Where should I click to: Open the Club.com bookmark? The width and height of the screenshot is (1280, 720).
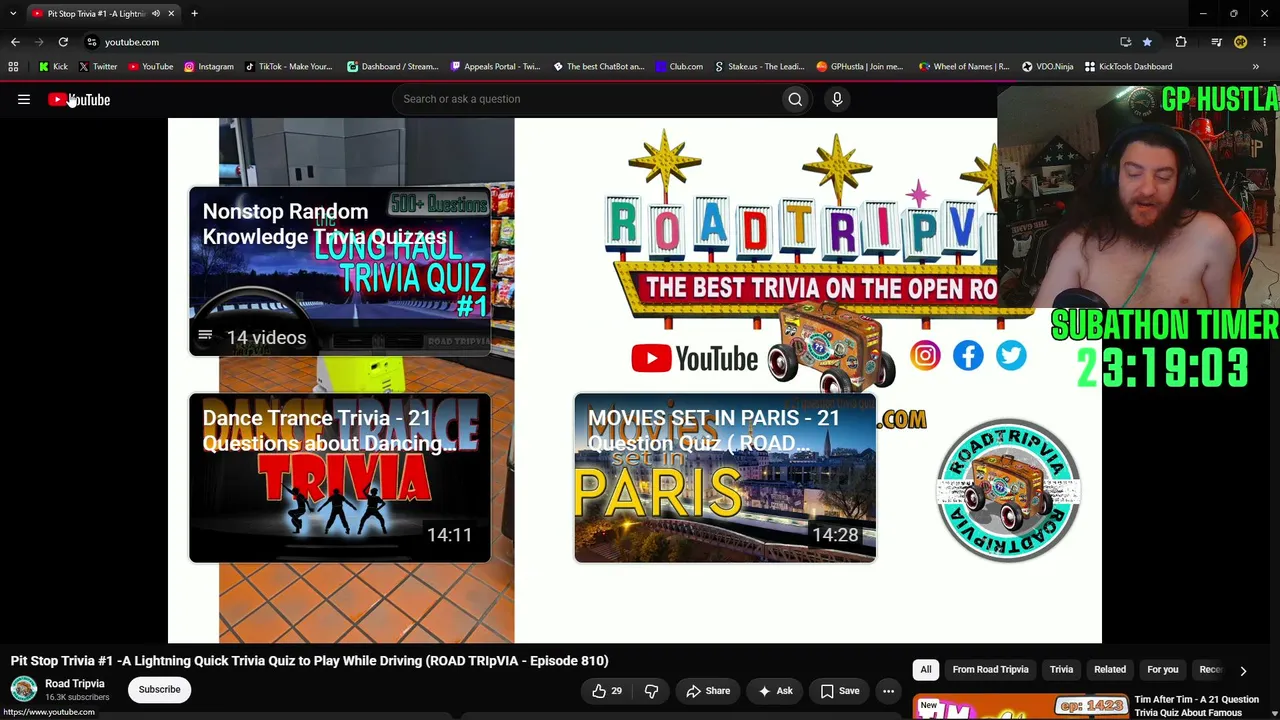[x=679, y=67]
